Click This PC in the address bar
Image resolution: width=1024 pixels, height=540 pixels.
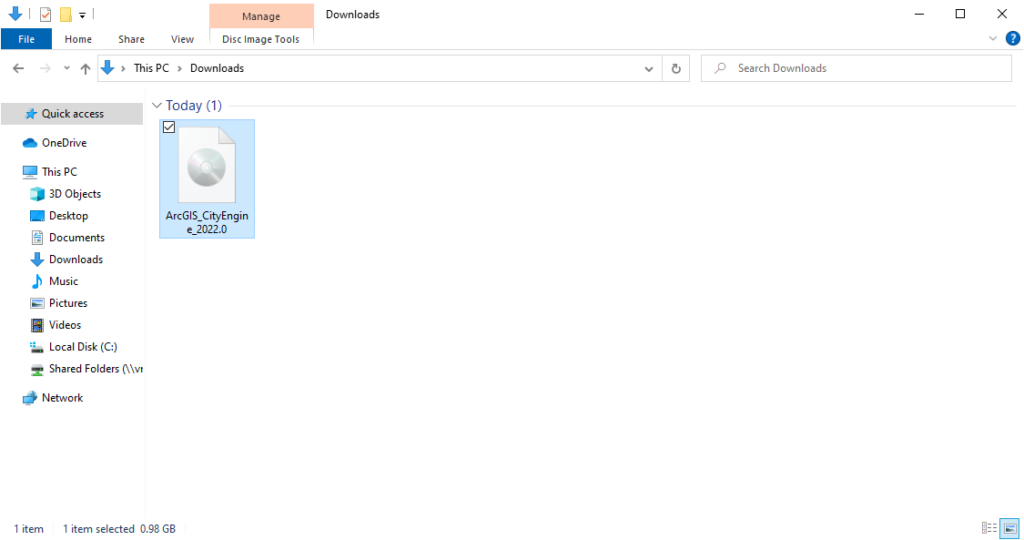point(152,68)
